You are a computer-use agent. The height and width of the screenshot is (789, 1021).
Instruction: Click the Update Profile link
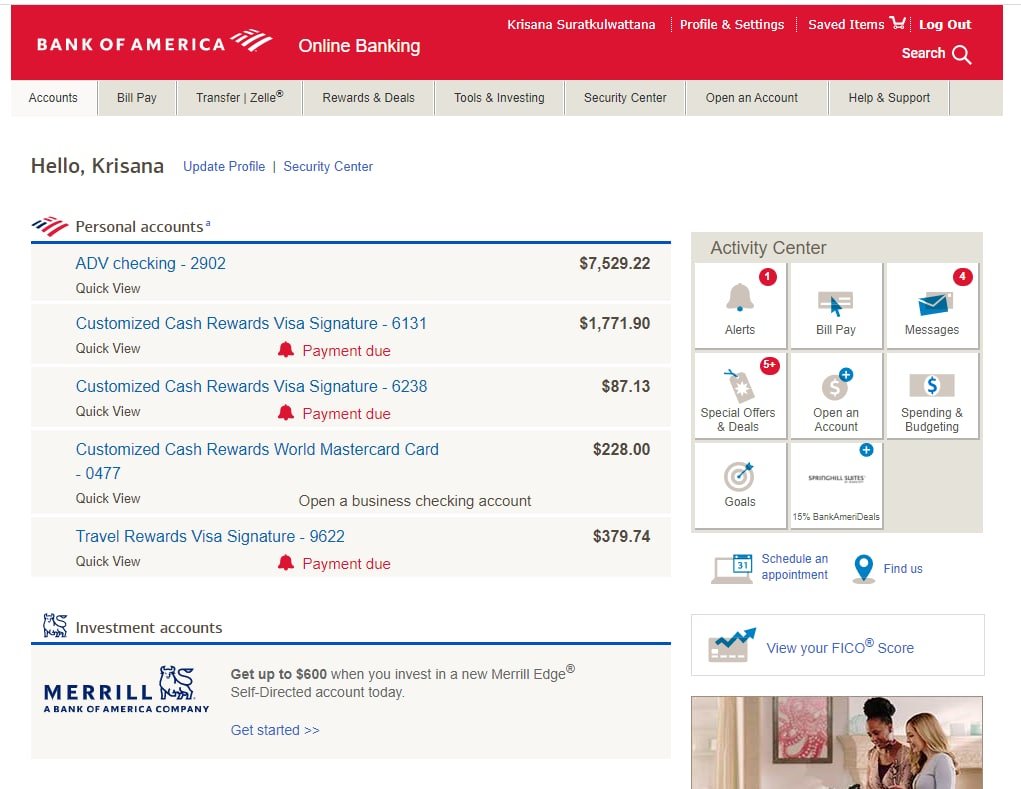tap(224, 167)
